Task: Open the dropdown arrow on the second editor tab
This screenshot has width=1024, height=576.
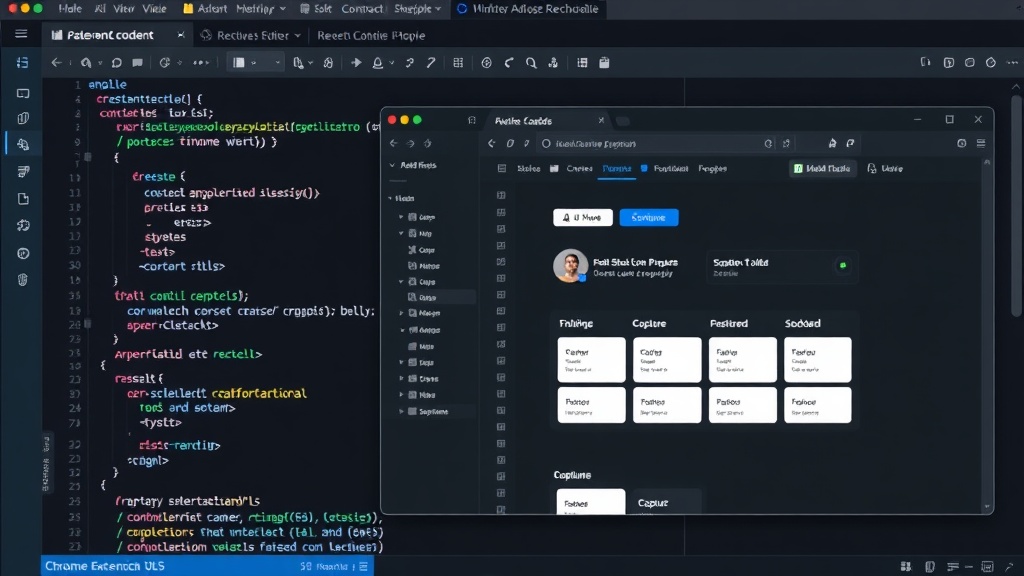Action: [297, 35]
